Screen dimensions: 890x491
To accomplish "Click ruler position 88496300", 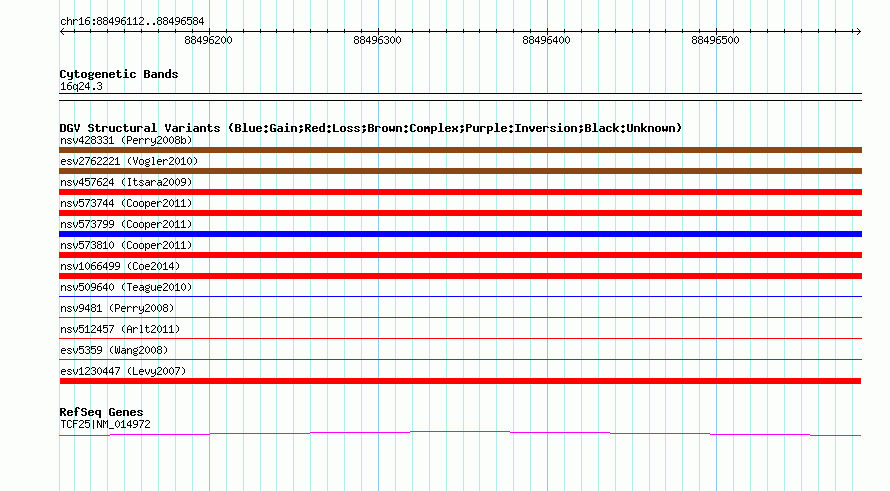I will tap(377, 40).
